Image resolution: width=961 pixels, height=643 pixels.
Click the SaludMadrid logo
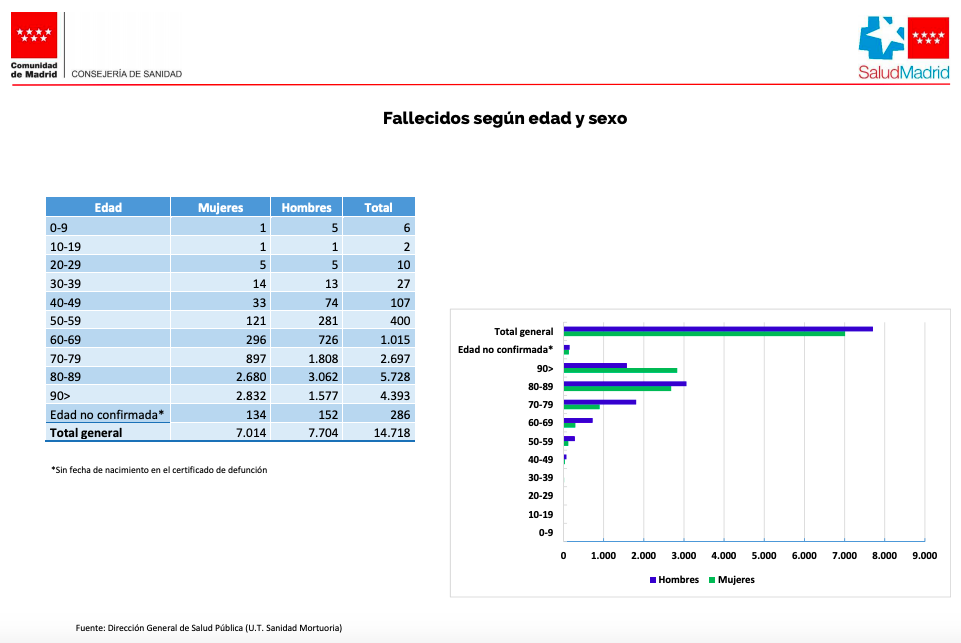pos(903,47)
